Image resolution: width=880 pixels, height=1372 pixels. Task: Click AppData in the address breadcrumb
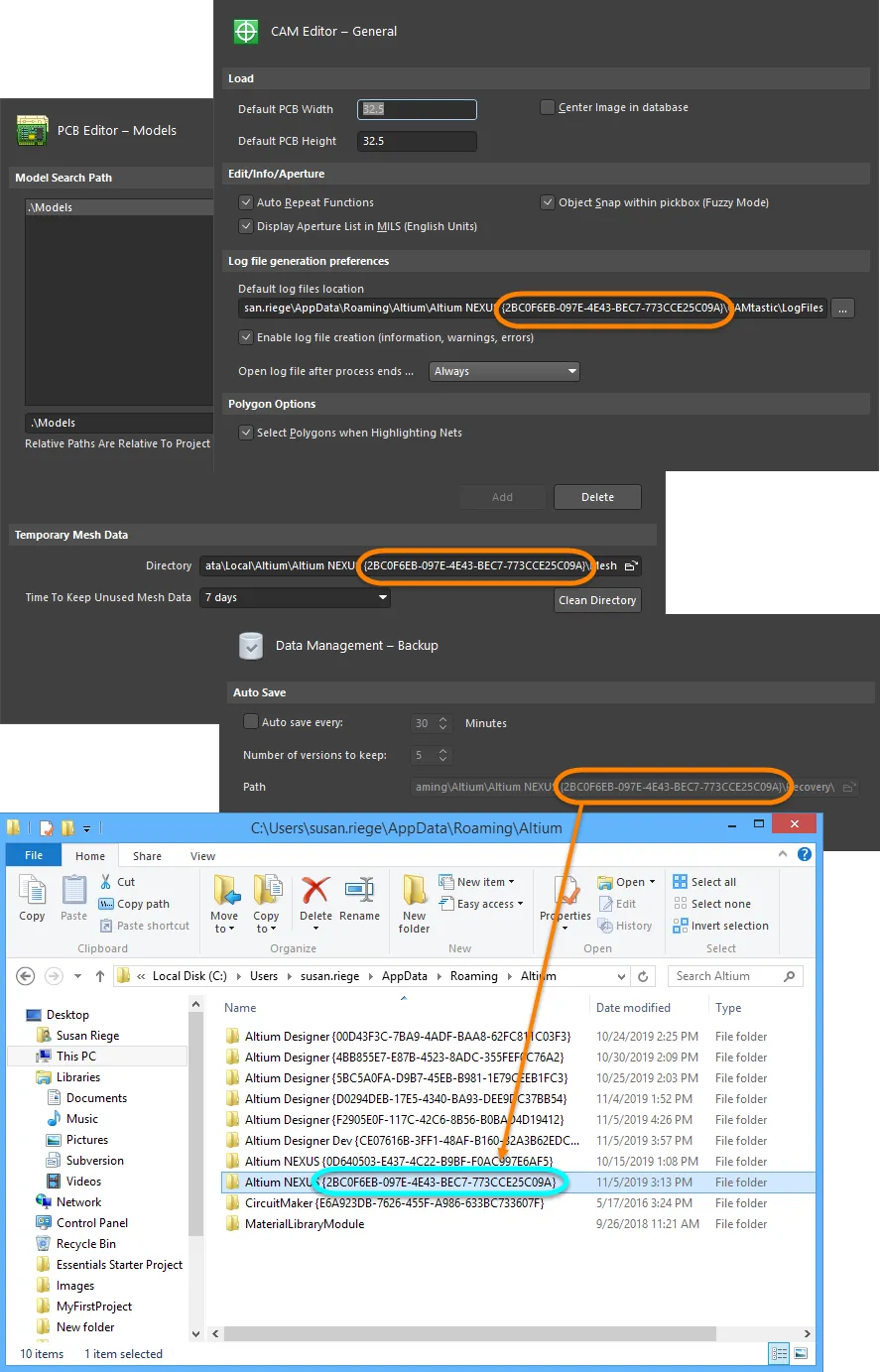(x=405, y=976)
